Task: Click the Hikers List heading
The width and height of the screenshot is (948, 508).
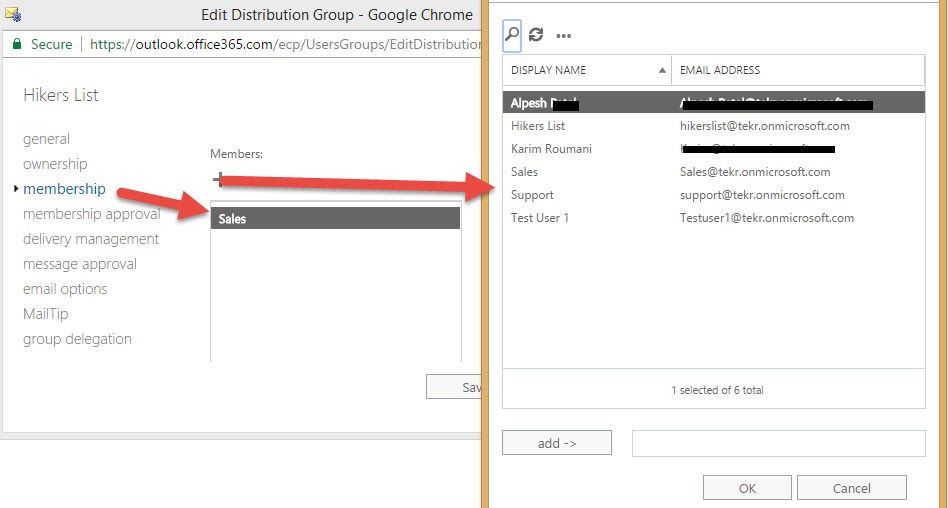Action: coord(60,95)
